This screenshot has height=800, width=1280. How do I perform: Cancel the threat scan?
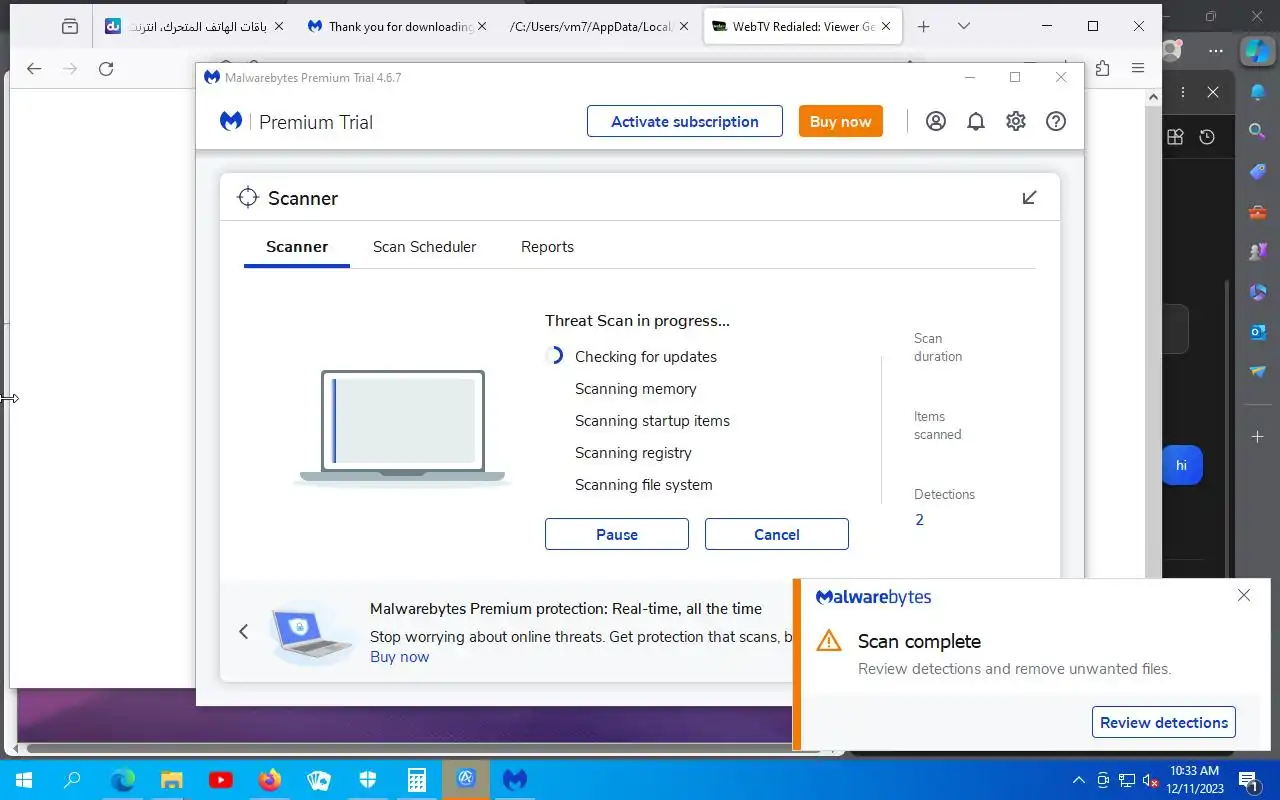tap(777, 534)
